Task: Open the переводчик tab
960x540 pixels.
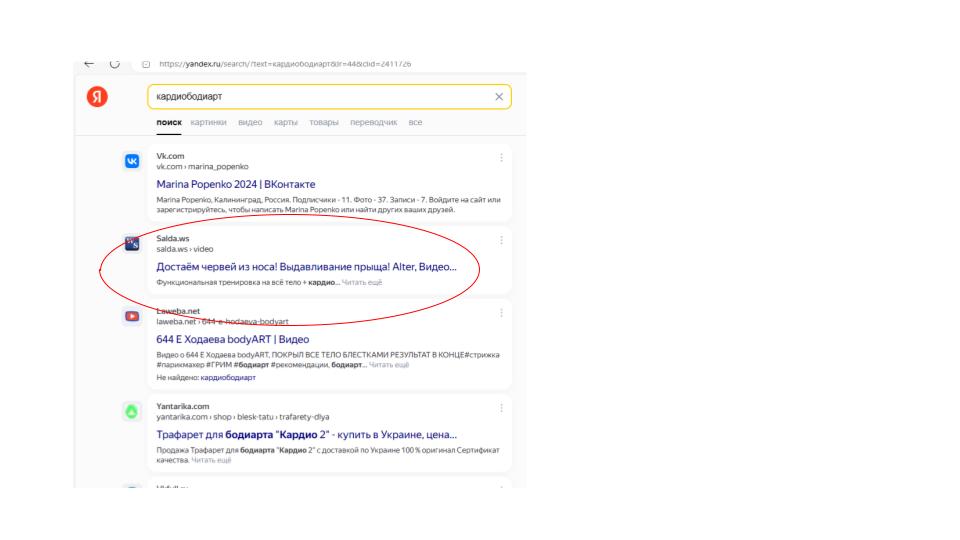Action: (x=373, y=122)
